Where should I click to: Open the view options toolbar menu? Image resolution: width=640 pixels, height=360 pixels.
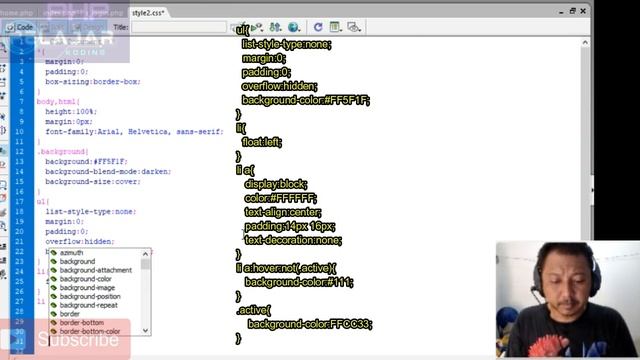(335, 27)
